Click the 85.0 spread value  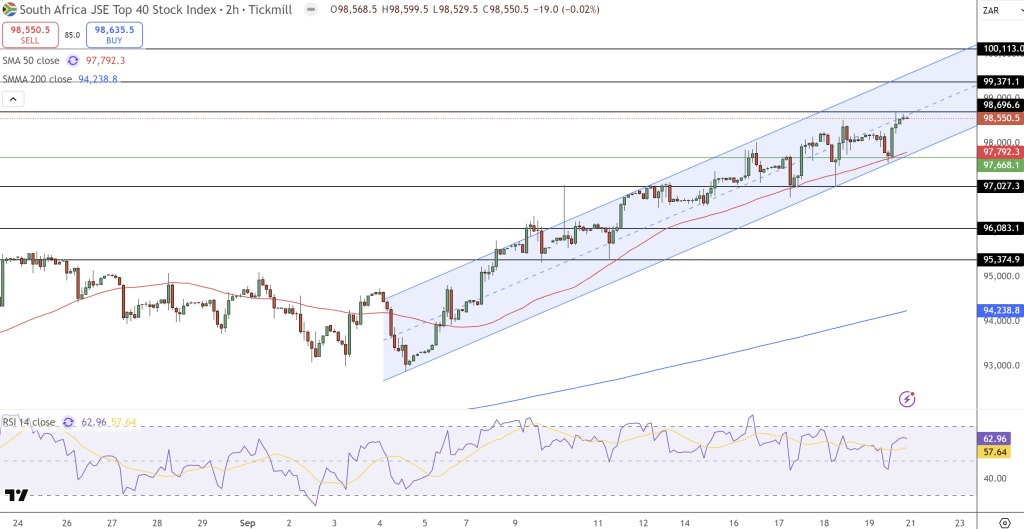[x=72, y=35]
